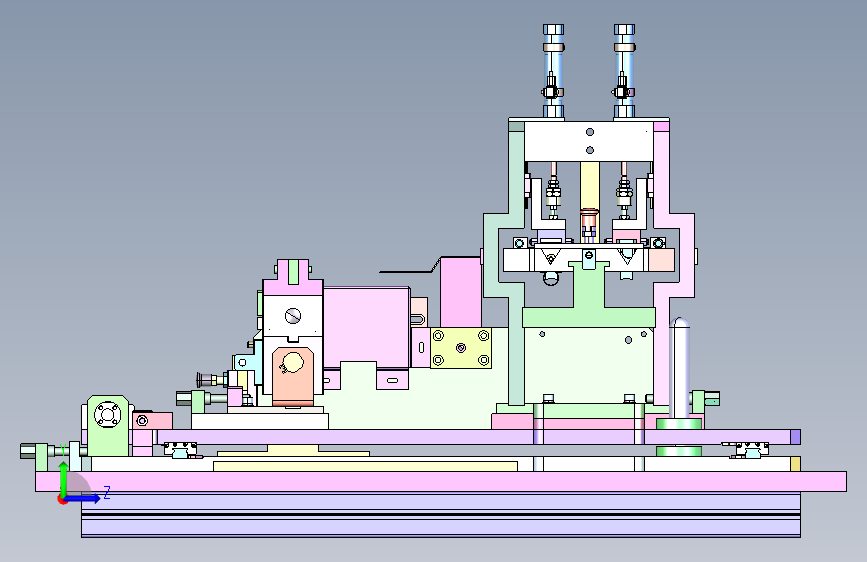The height and width of the screenshot is (562, 867).
Task: Pick the lavender aluminum extrusion base at bottom
Action: 441,514
